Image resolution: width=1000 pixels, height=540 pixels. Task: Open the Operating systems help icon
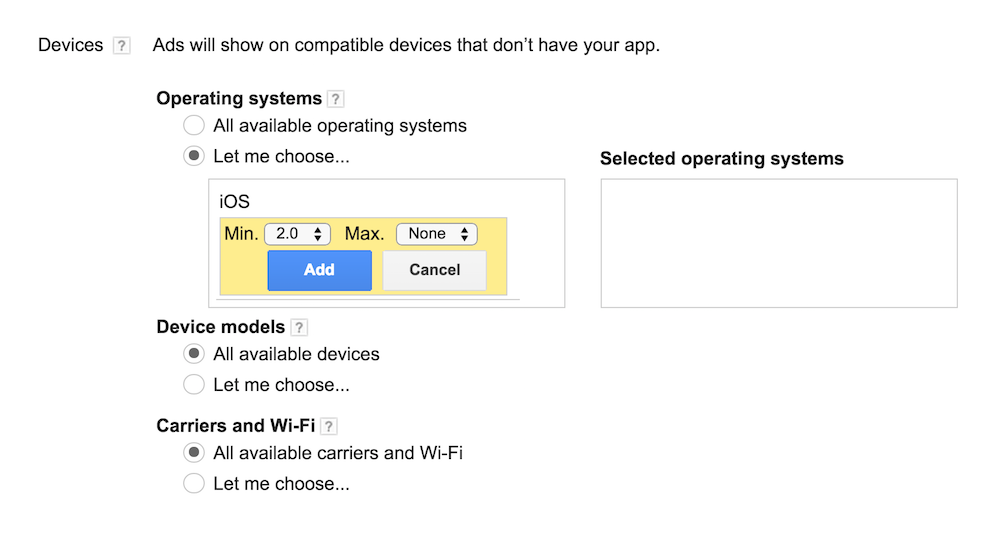click(336, 99)
